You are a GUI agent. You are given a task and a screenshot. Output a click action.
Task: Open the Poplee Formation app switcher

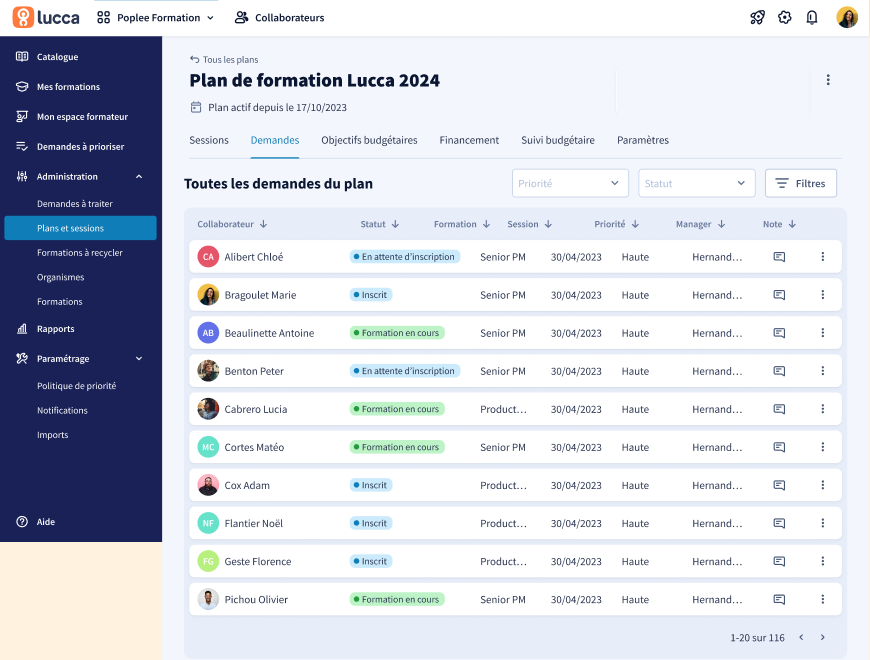pos(155,18)
